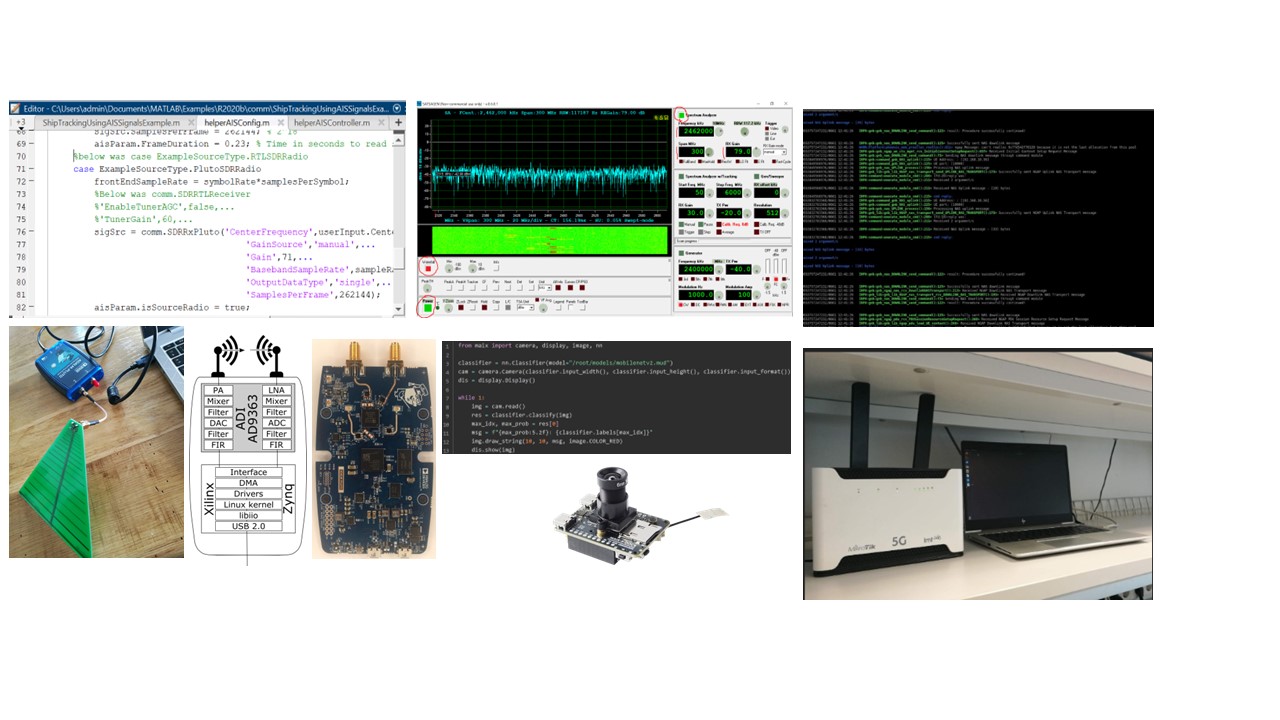This screenshot has height=720, width=1280.
Task: Select the AD9363 block diagram image
Action: 247,450
